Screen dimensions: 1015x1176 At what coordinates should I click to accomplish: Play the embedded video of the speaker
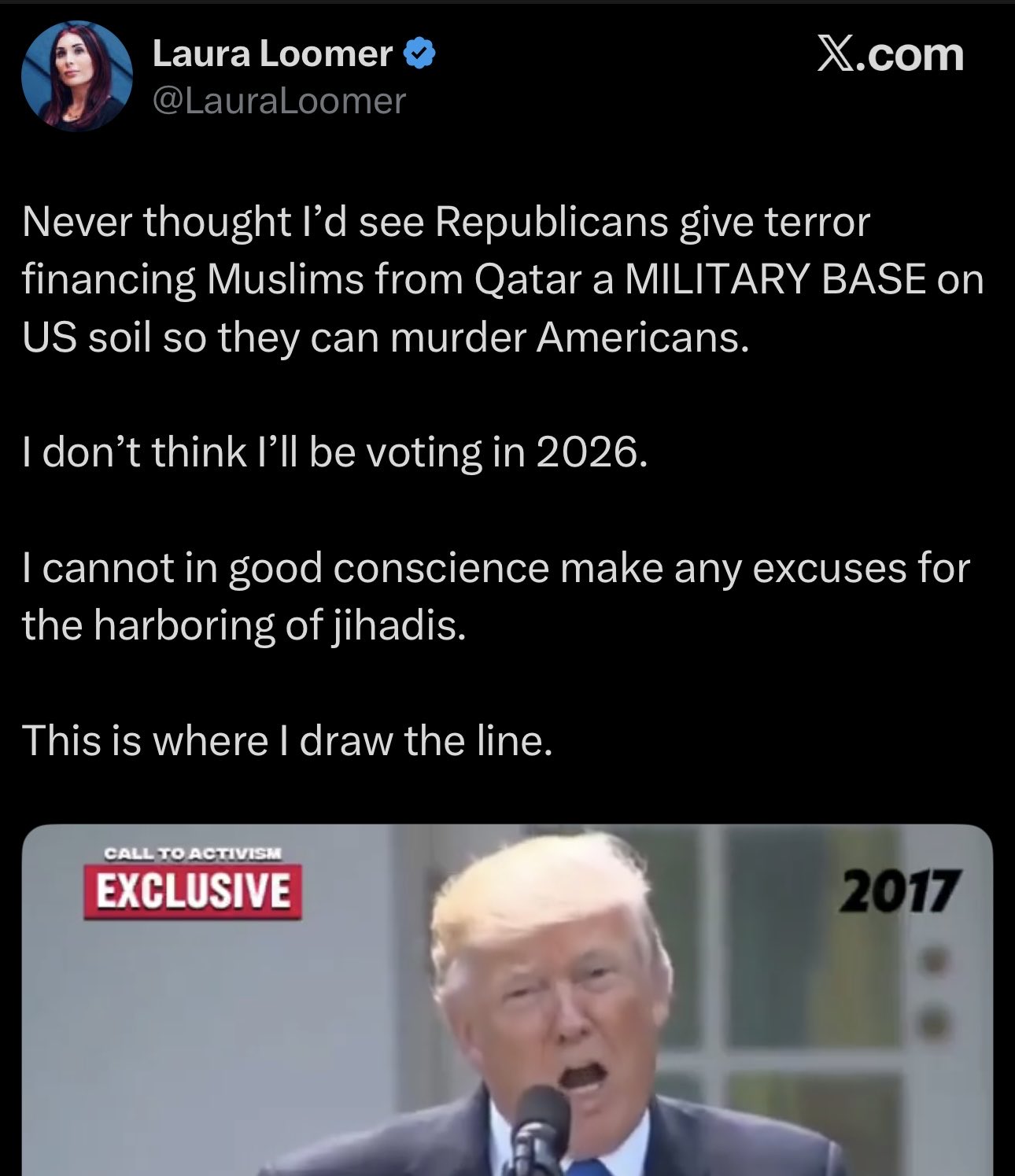coord(507,1000)
